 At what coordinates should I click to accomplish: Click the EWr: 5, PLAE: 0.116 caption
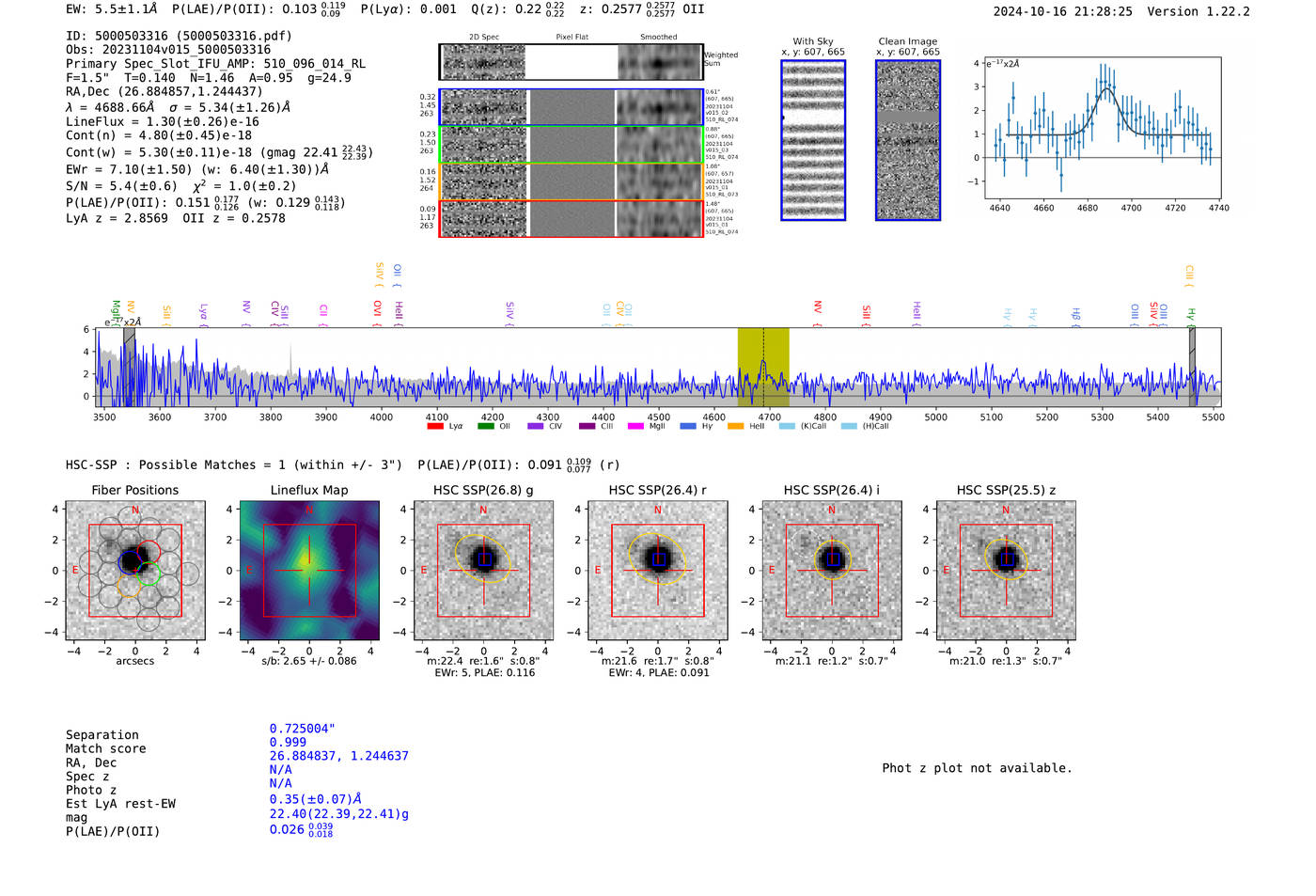[484, 672]
